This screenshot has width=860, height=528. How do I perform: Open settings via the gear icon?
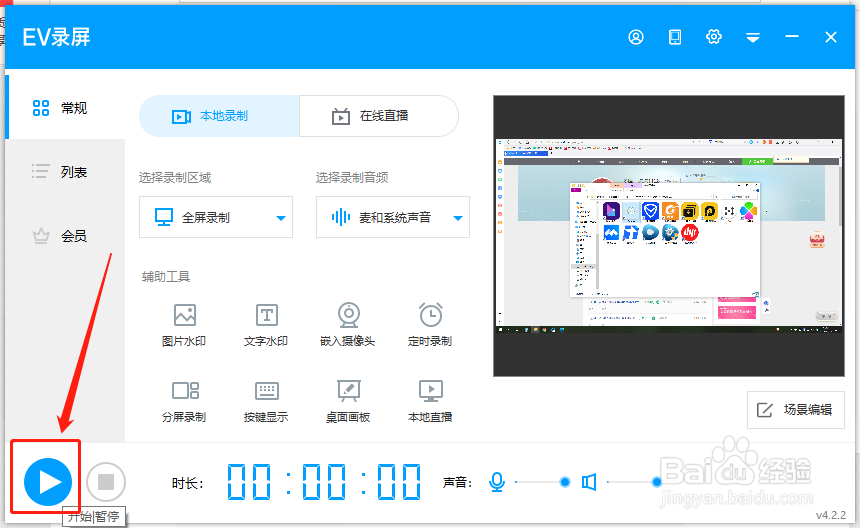714,37
